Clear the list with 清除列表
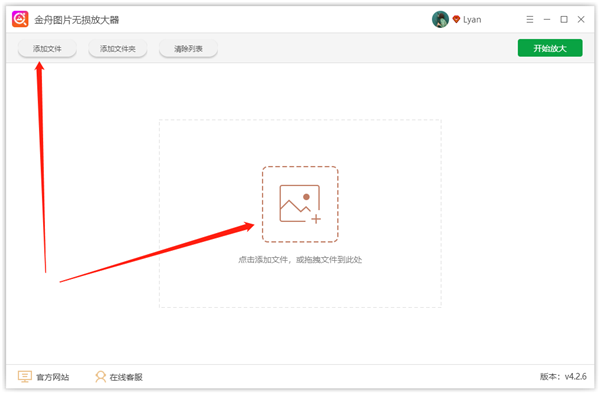 tap(188, 49)
